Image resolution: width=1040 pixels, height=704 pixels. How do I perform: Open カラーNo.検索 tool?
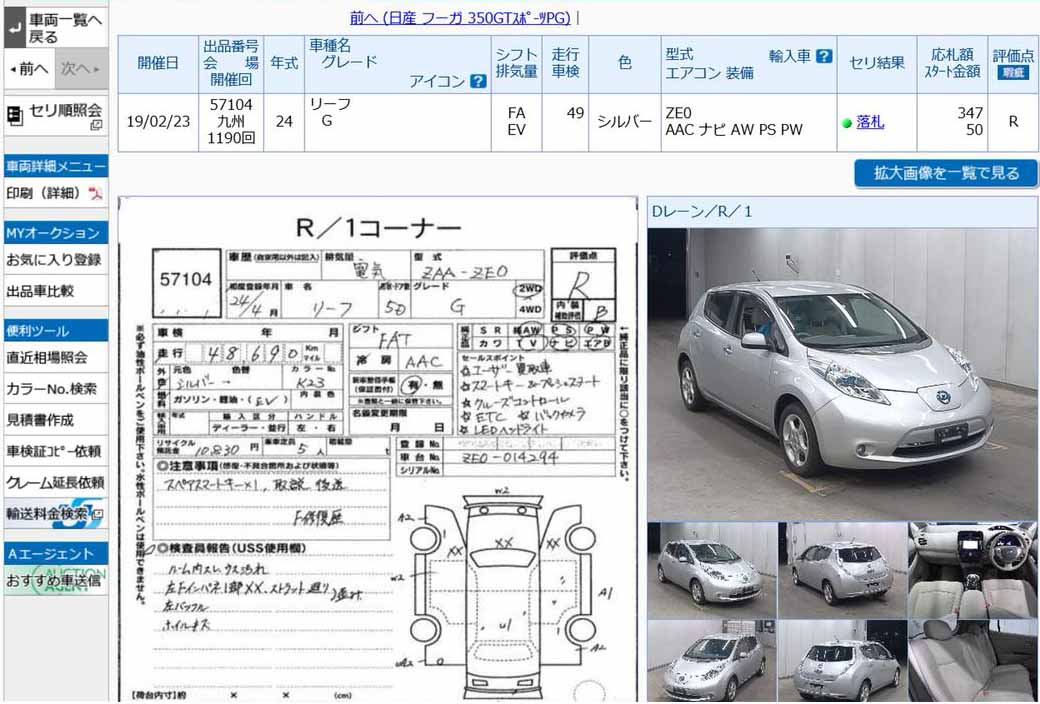pos(56,389)
